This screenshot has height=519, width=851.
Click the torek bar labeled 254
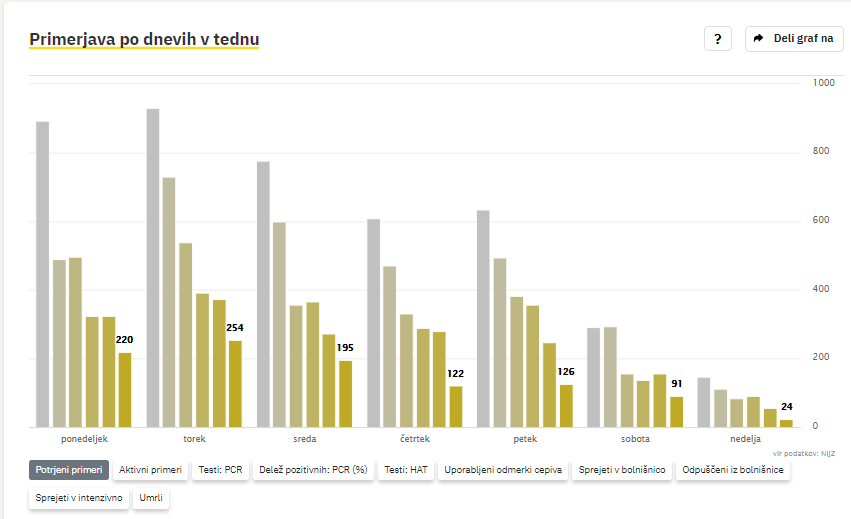pyautogui.click(x=235, y=384)
